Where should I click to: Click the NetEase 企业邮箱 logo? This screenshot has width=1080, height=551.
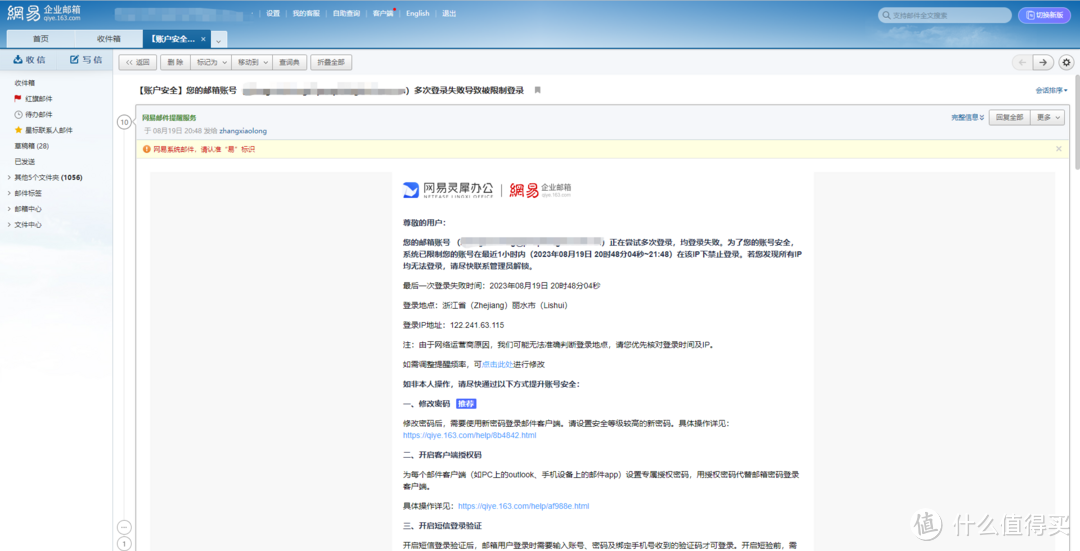44,12
